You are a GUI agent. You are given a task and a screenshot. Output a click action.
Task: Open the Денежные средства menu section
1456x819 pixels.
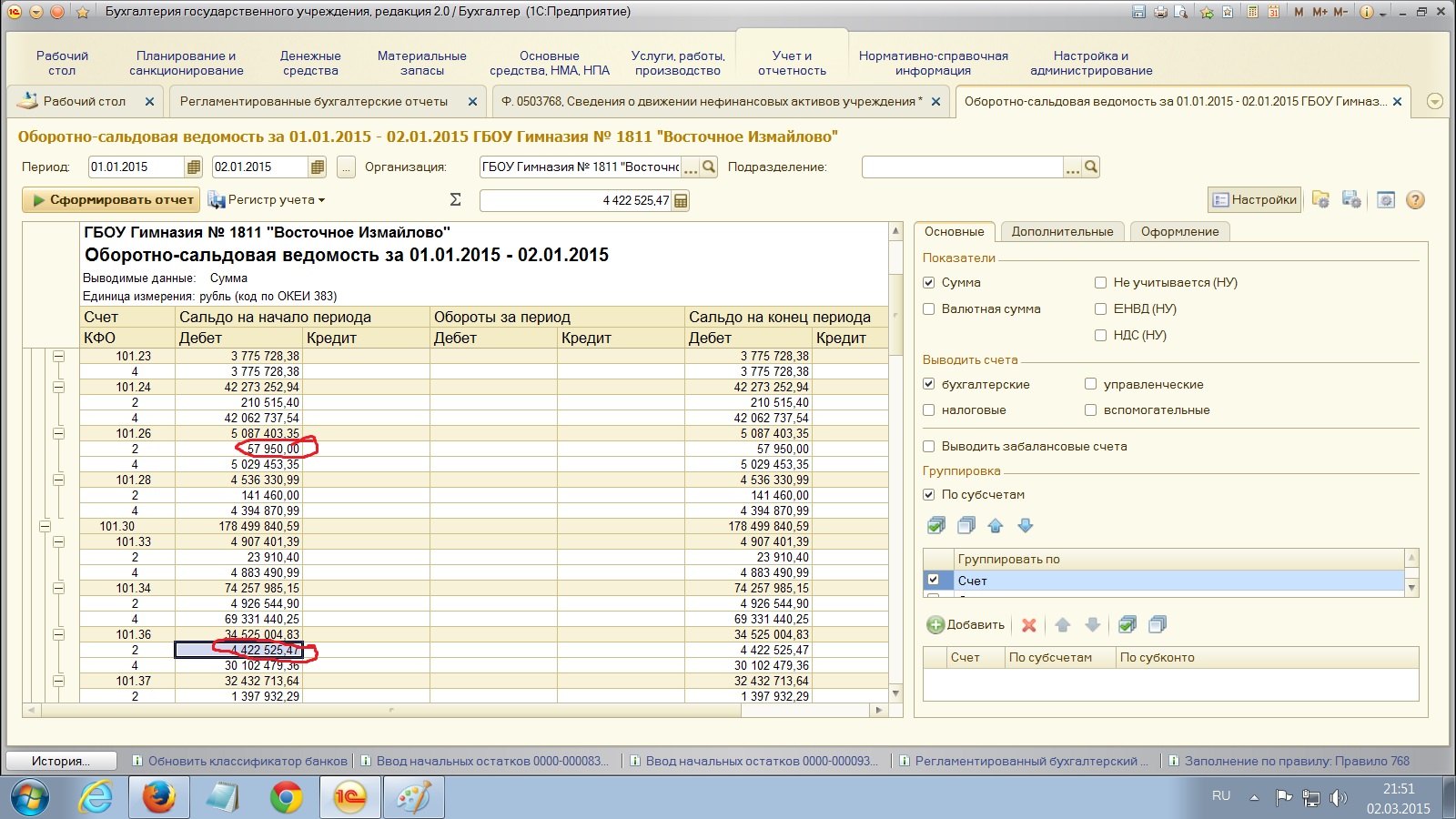tap(310, 63)
